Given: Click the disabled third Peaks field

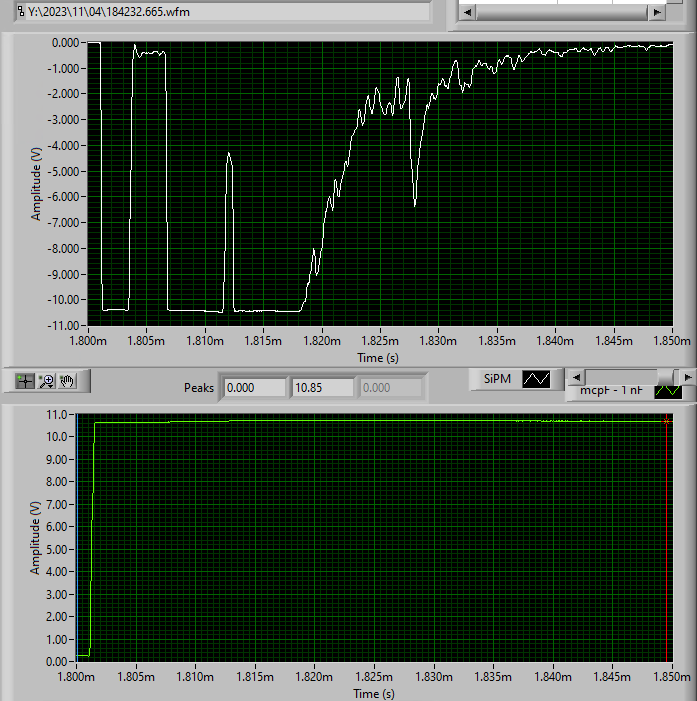Looking at the screenshot, I should pos(391,388).
